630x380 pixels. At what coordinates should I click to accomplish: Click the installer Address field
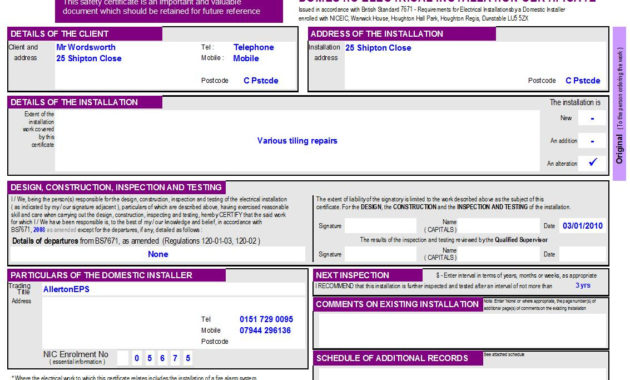pos(121,323)
